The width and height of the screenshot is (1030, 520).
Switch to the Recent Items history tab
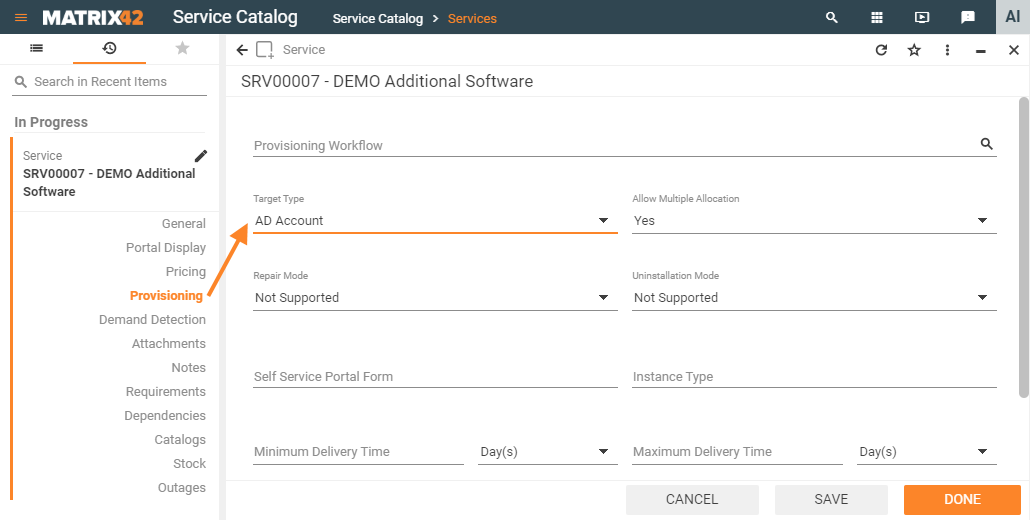109,48
